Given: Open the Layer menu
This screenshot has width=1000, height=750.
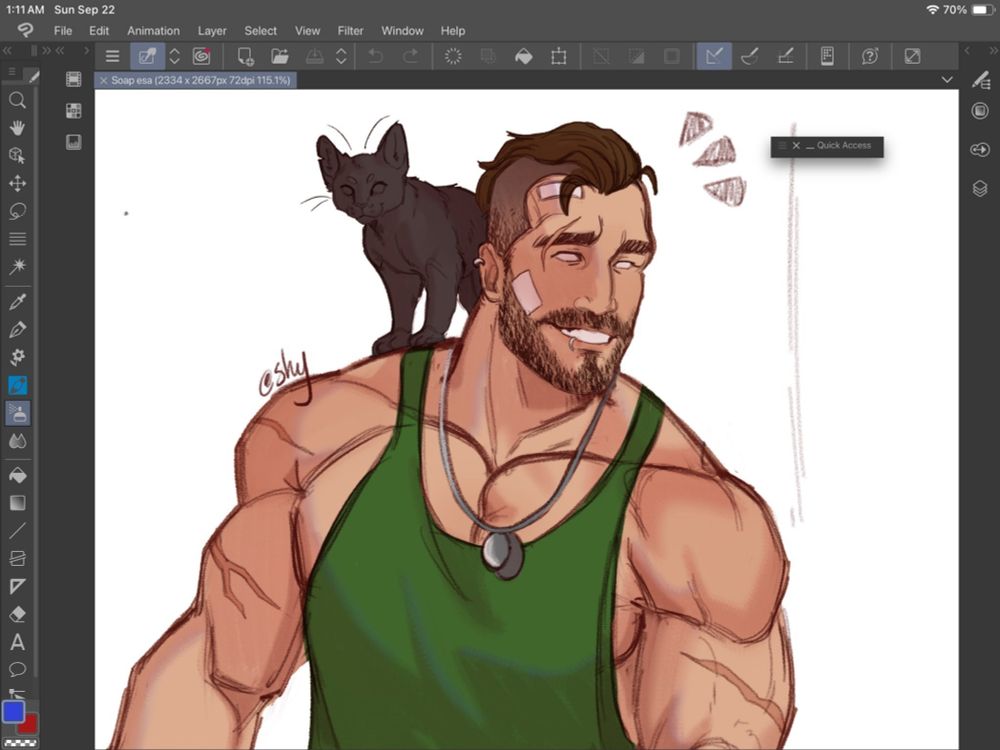Looking at the screenshot, I should coord(212,31).
